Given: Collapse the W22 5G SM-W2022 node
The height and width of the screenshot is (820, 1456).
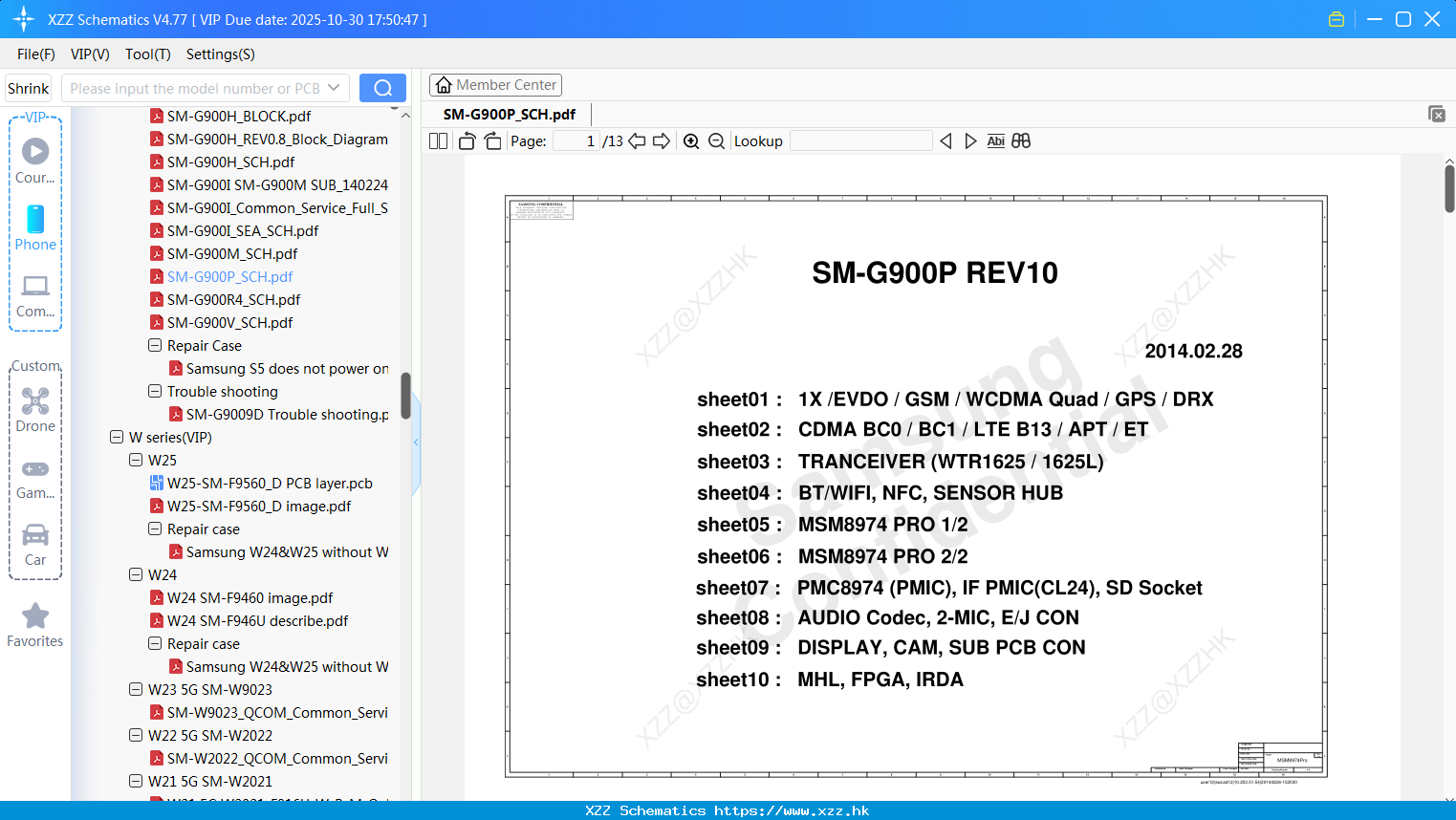Looking at the screenshot, I should (136, 735).
